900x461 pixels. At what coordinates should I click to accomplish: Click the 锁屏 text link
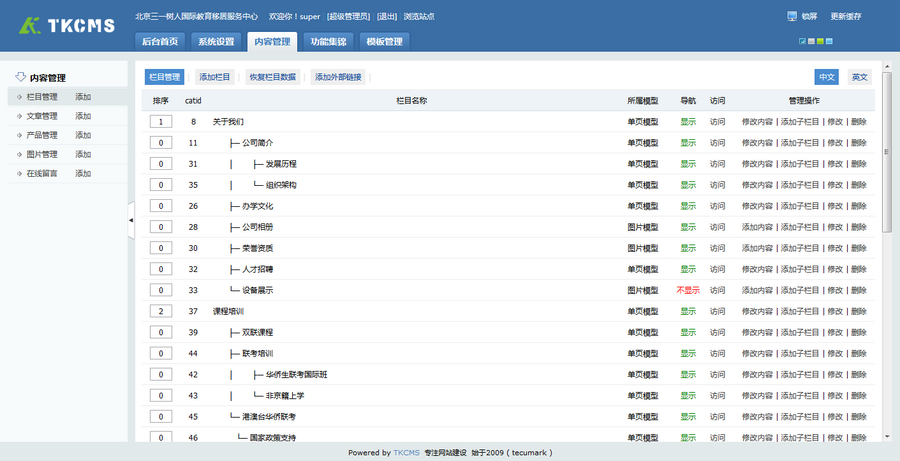[809, 17]
